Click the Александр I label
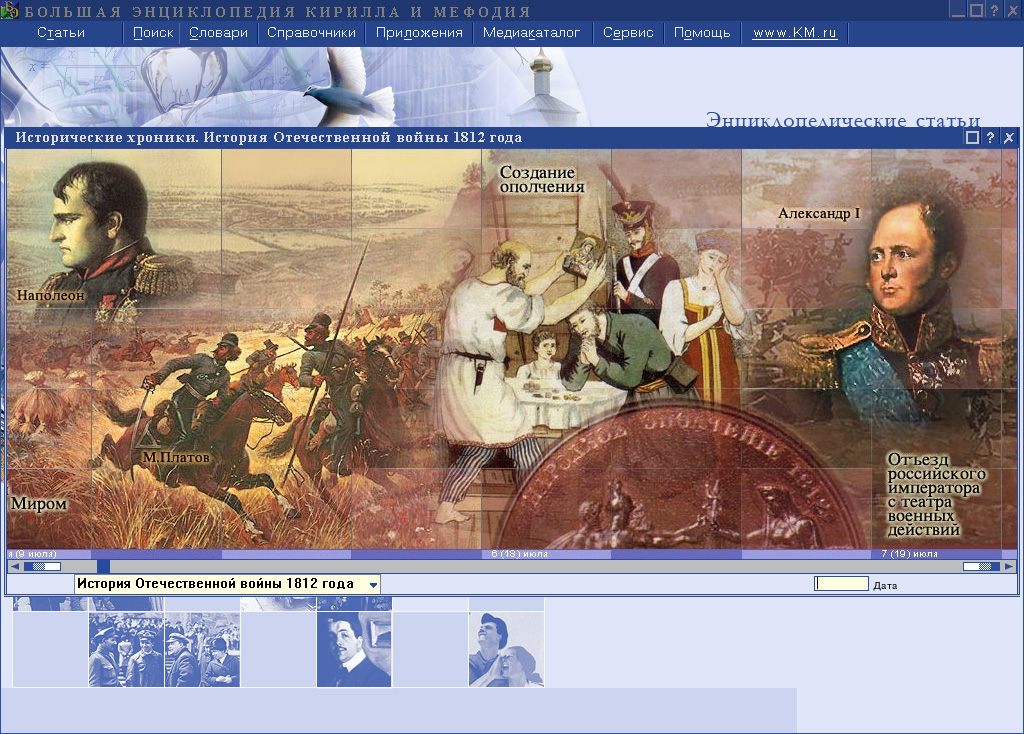Screen dimensions: 1024x734 pyautogui.click(x=819, y=213)
